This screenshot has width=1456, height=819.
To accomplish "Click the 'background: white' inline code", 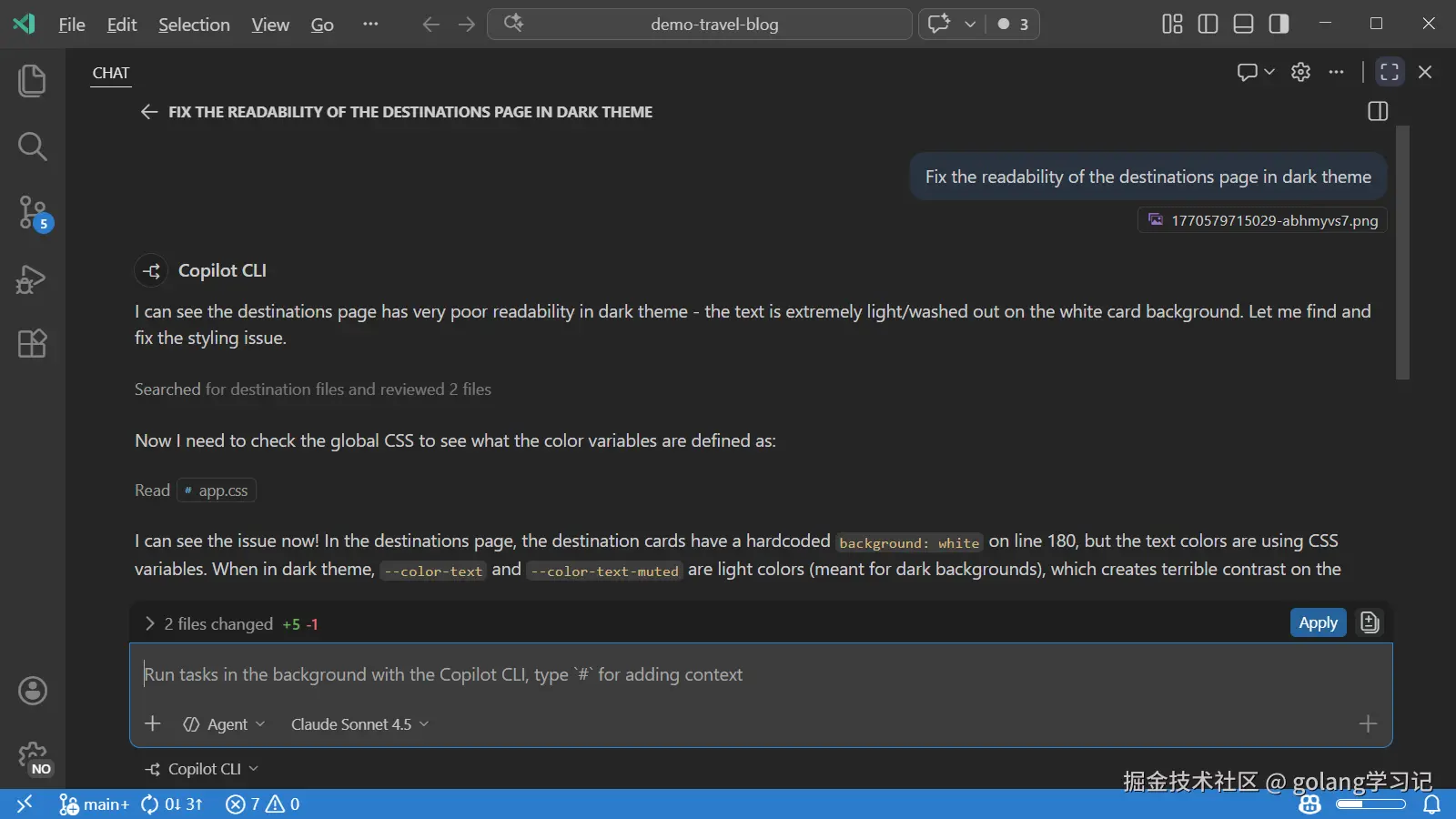I will coord(909,542).
